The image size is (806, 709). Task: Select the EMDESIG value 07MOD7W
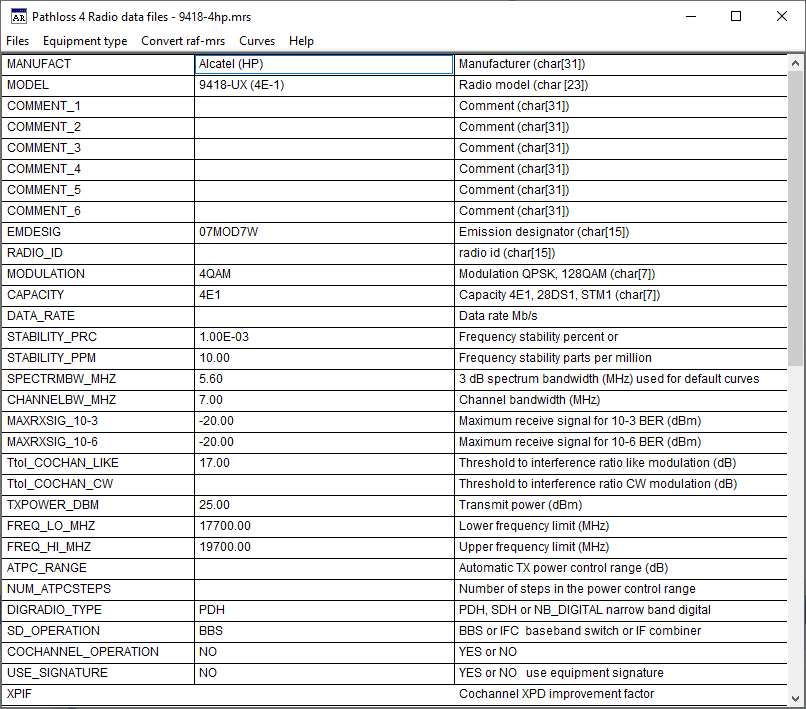324,232
